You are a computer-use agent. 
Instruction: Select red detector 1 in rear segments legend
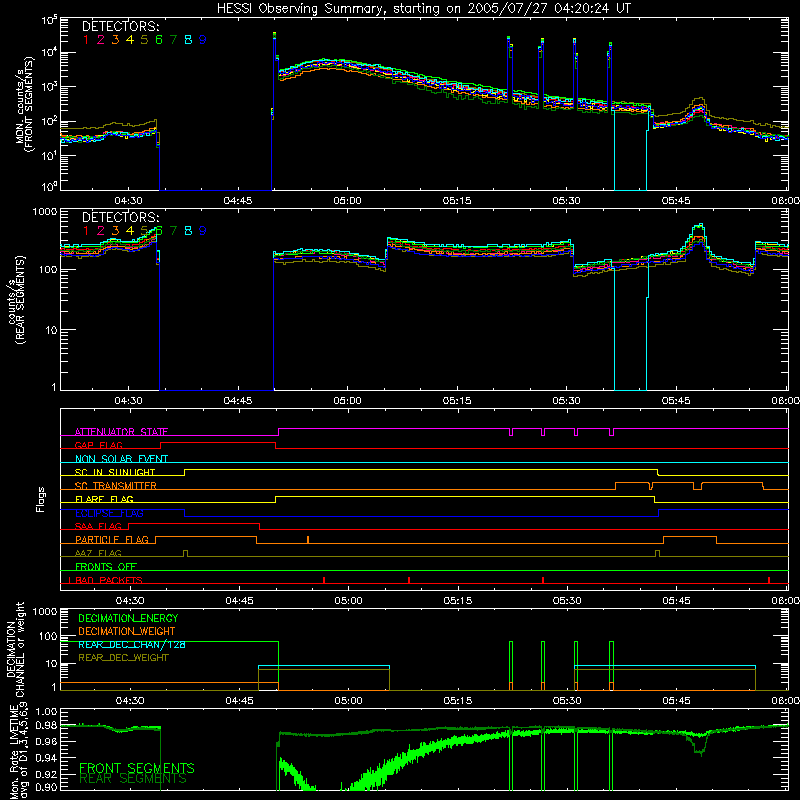[86, 231]
